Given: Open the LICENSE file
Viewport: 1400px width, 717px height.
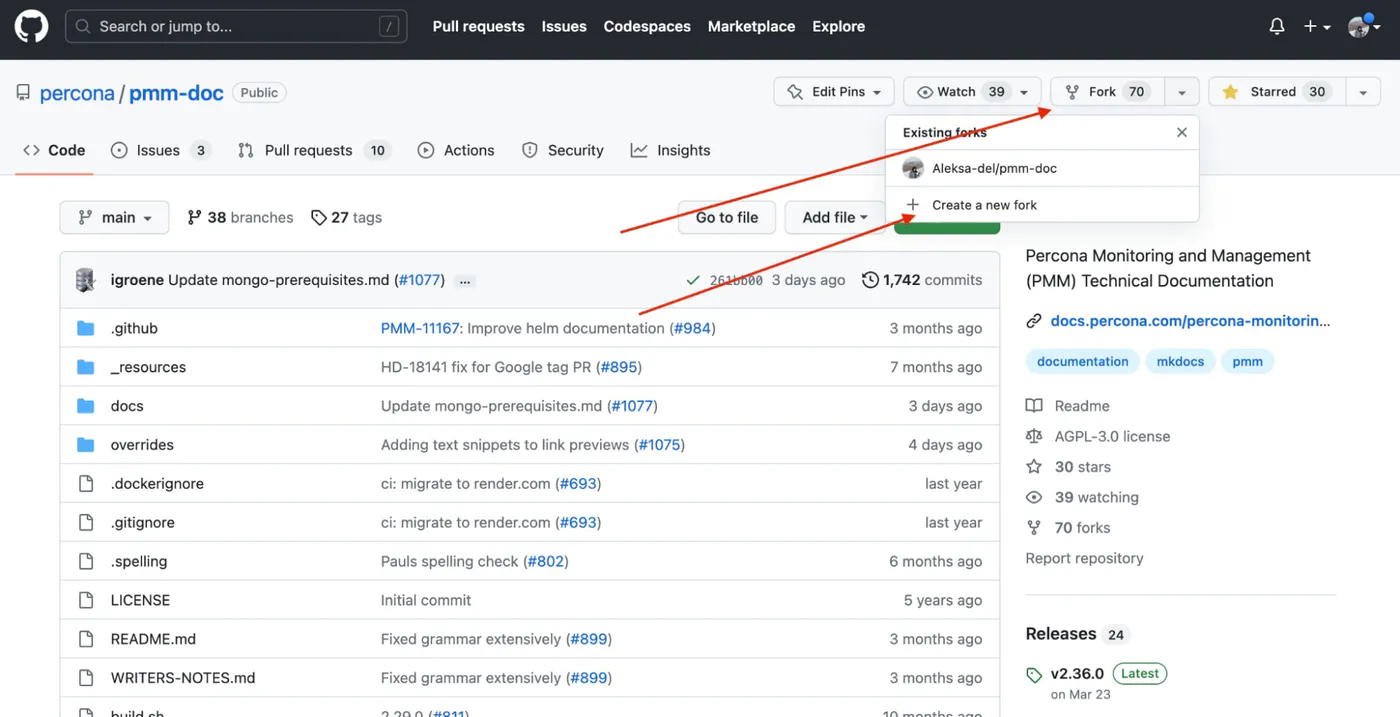Looking at the screenshot, I should pyautogui.click(x=140, y=600).
